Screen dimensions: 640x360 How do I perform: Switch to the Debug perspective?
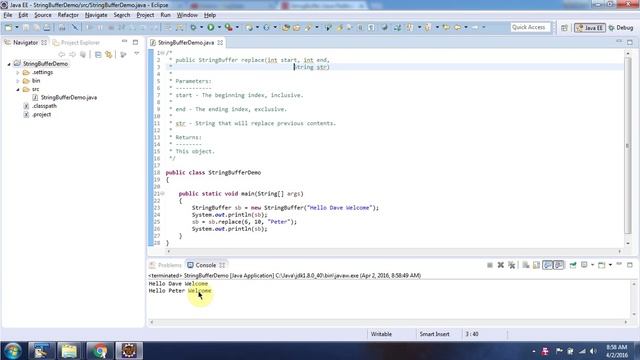coord(620,28)
